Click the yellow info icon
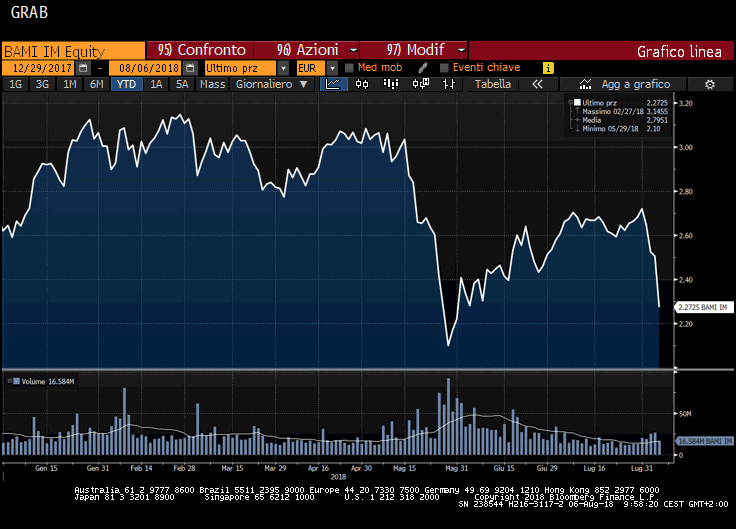This screenshot has height=529, width=736. (x=548, y=68)
